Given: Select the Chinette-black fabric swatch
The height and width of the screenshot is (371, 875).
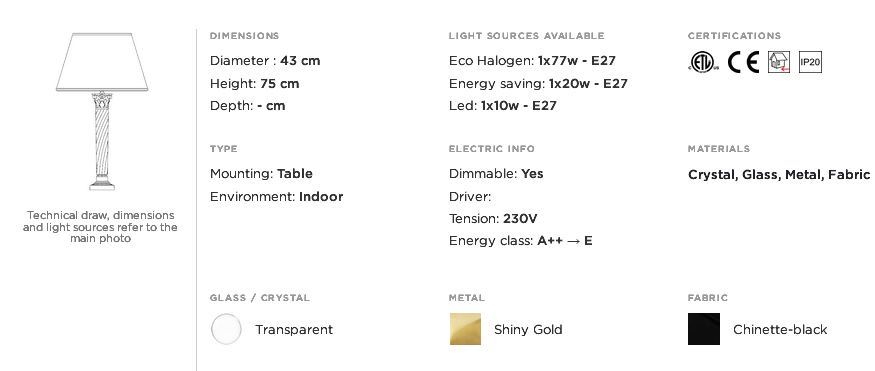Looking at the screenshot, I should 704,329.
